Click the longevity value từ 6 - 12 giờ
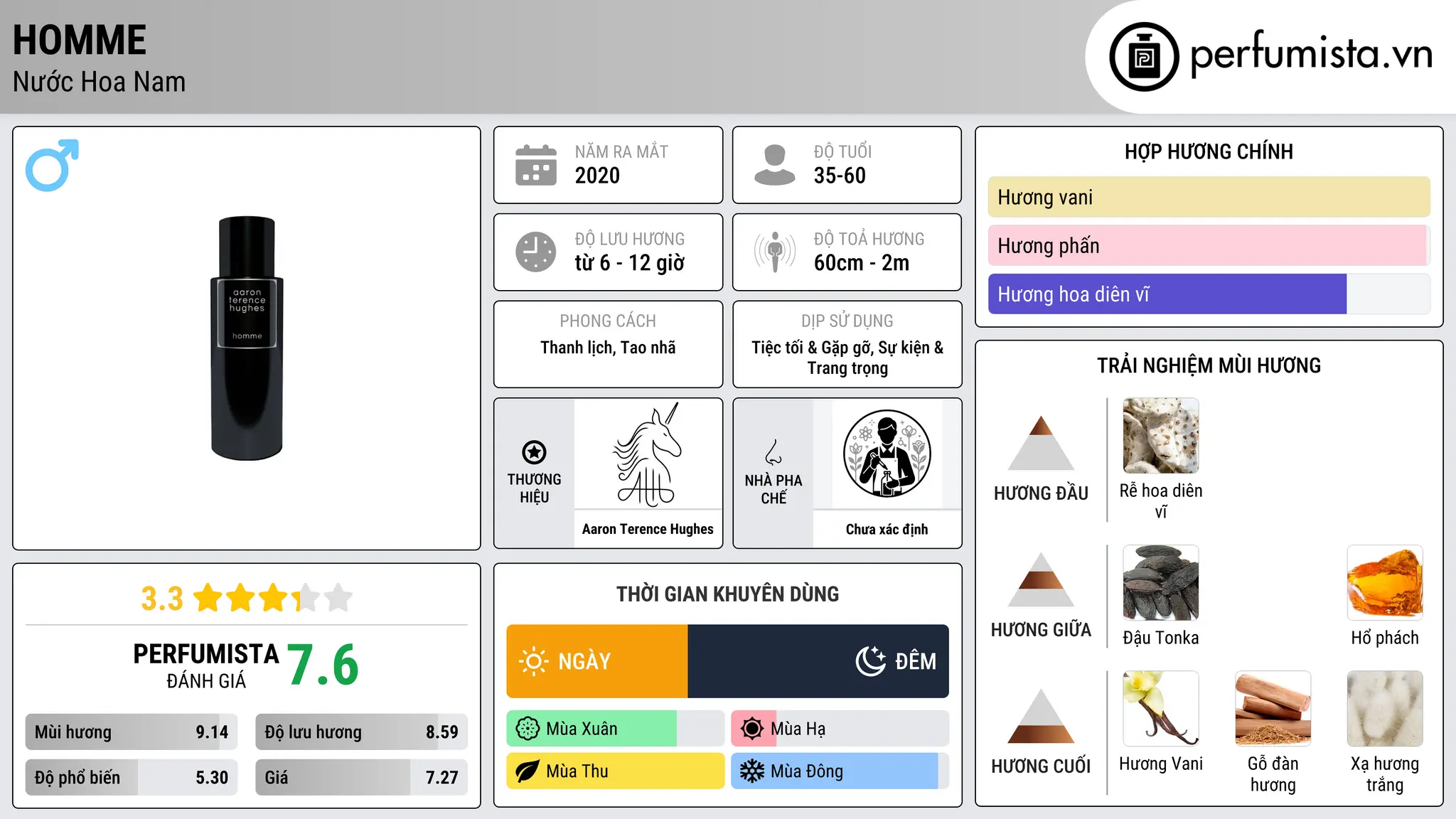Viewport: 1456px width, 819px height. click(x=630, y=263)
